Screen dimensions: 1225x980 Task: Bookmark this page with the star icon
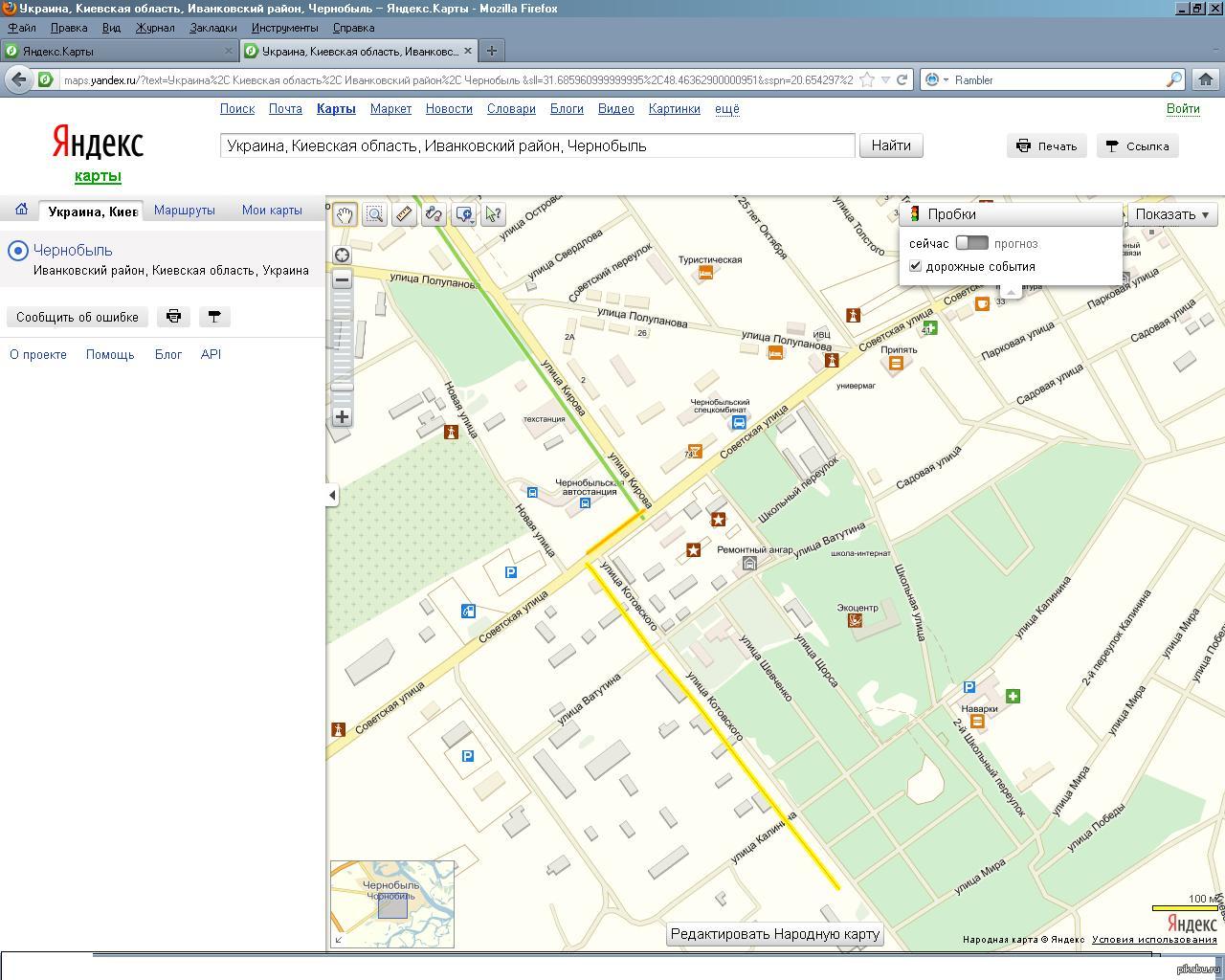tap(867, 80)
